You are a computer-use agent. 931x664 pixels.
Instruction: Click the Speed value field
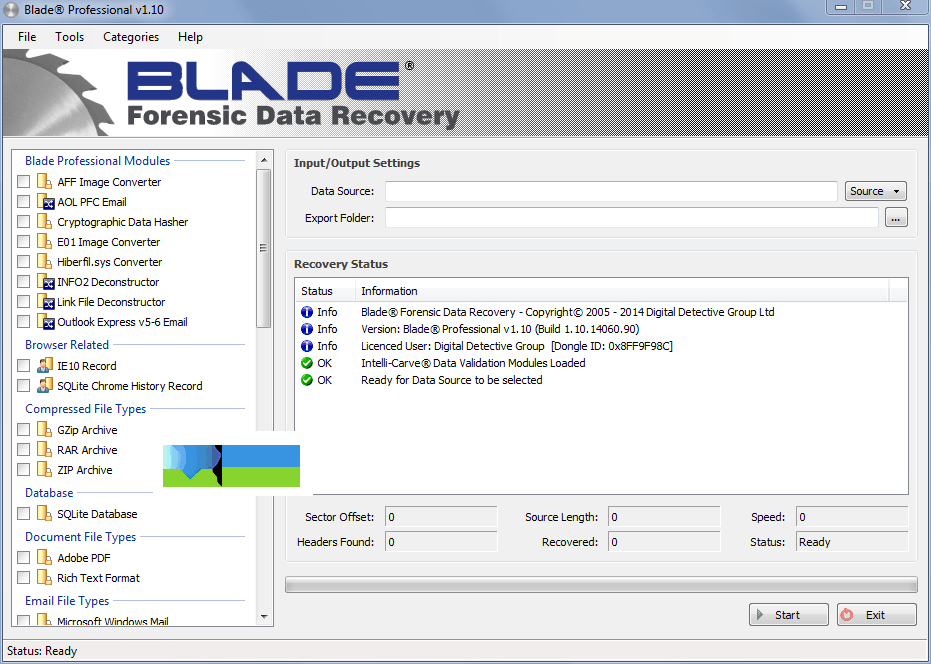point(852,517)
